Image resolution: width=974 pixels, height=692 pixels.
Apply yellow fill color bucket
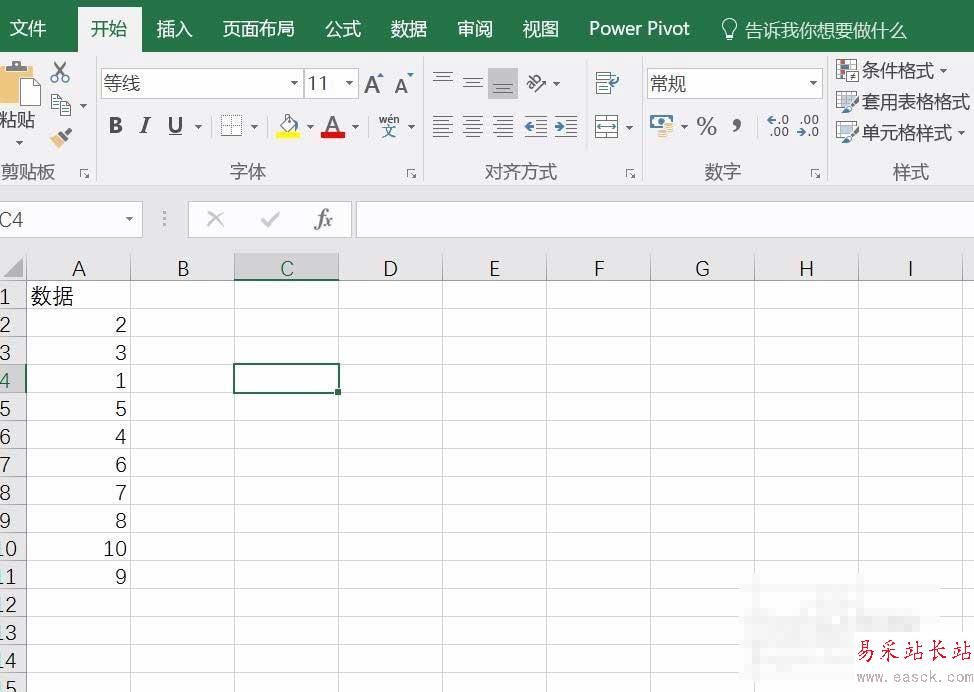288,126
